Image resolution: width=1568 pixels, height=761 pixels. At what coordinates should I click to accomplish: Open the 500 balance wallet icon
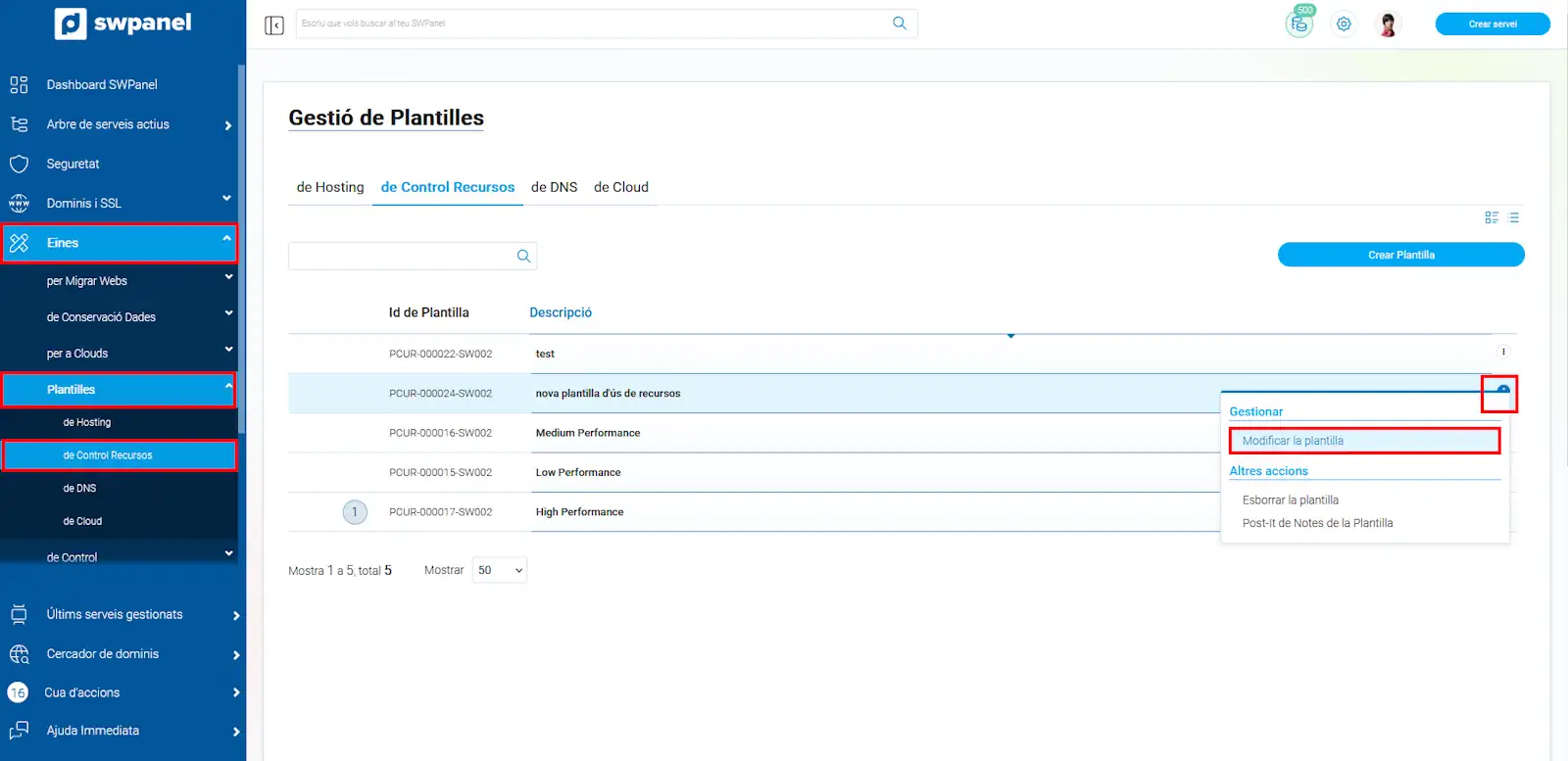click(1299, 24)
